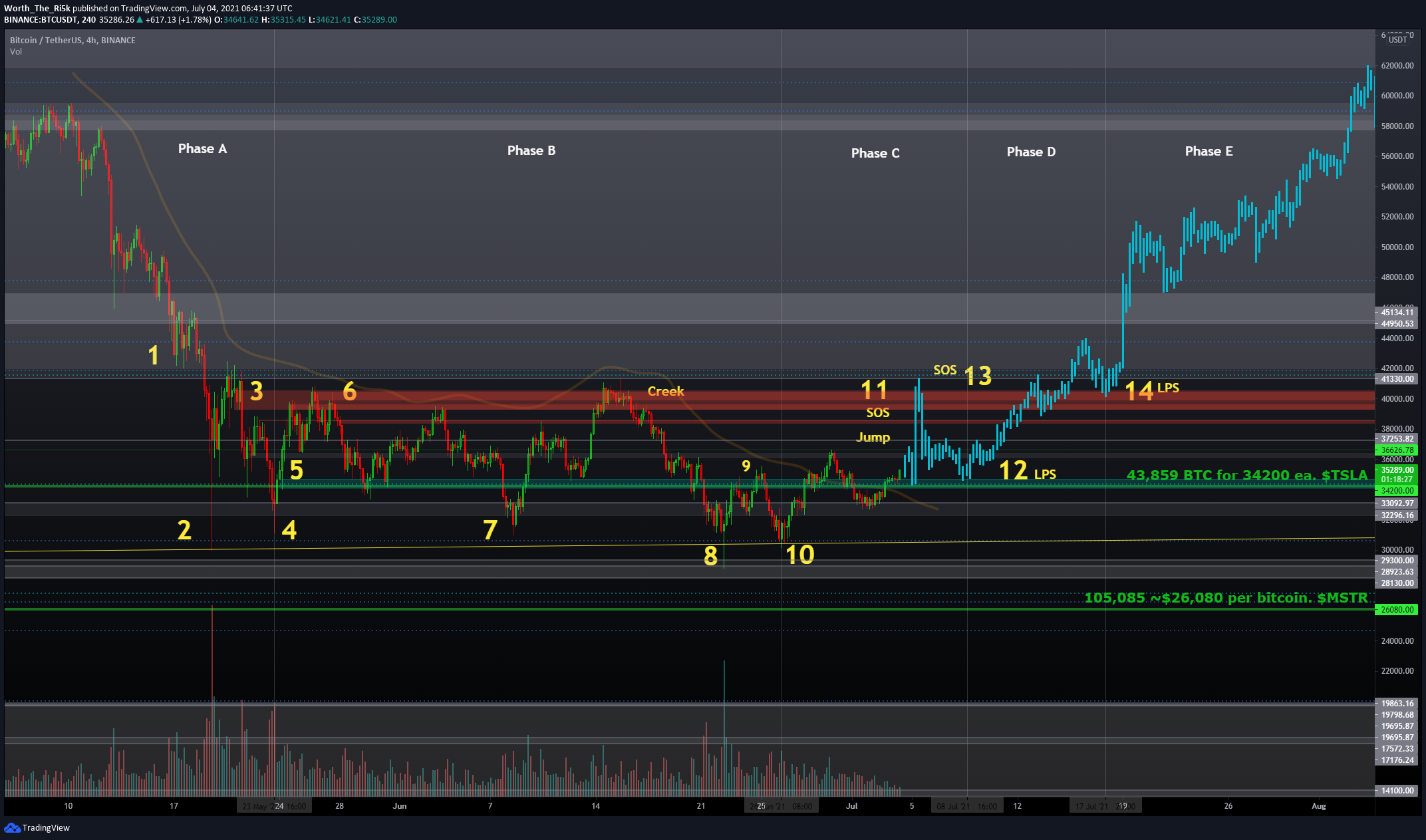Select the yellow number 1 annotation
1426x840 pixels.
(x=154, y=355)
